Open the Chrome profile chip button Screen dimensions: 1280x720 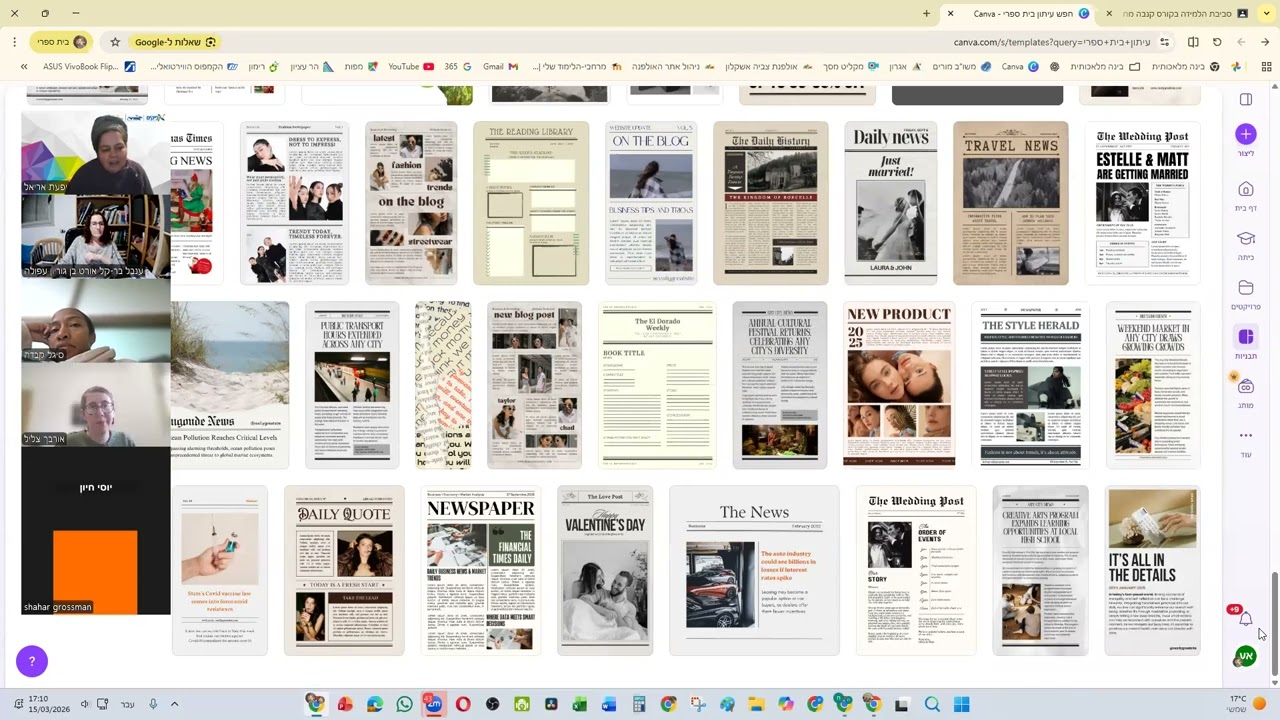[x=62, y=42]
